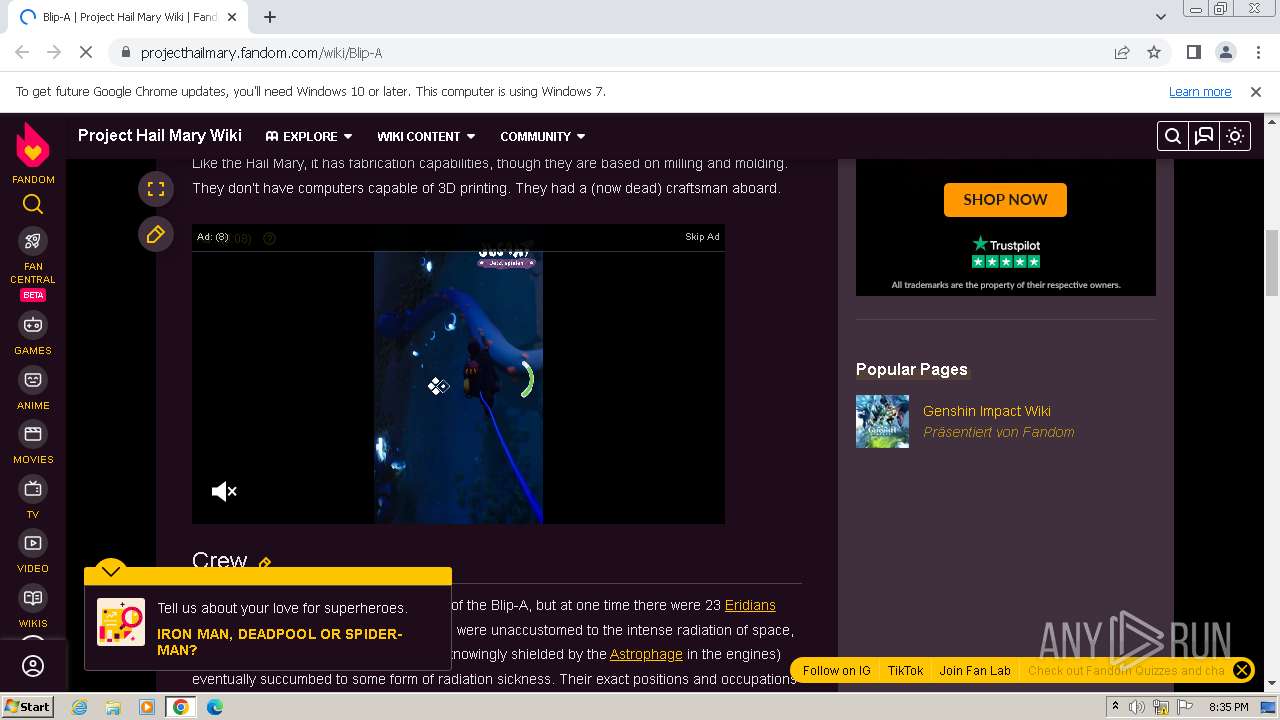Click the ad info question mark
This screenshot has width=1280, height=720.
pos(269,238)
